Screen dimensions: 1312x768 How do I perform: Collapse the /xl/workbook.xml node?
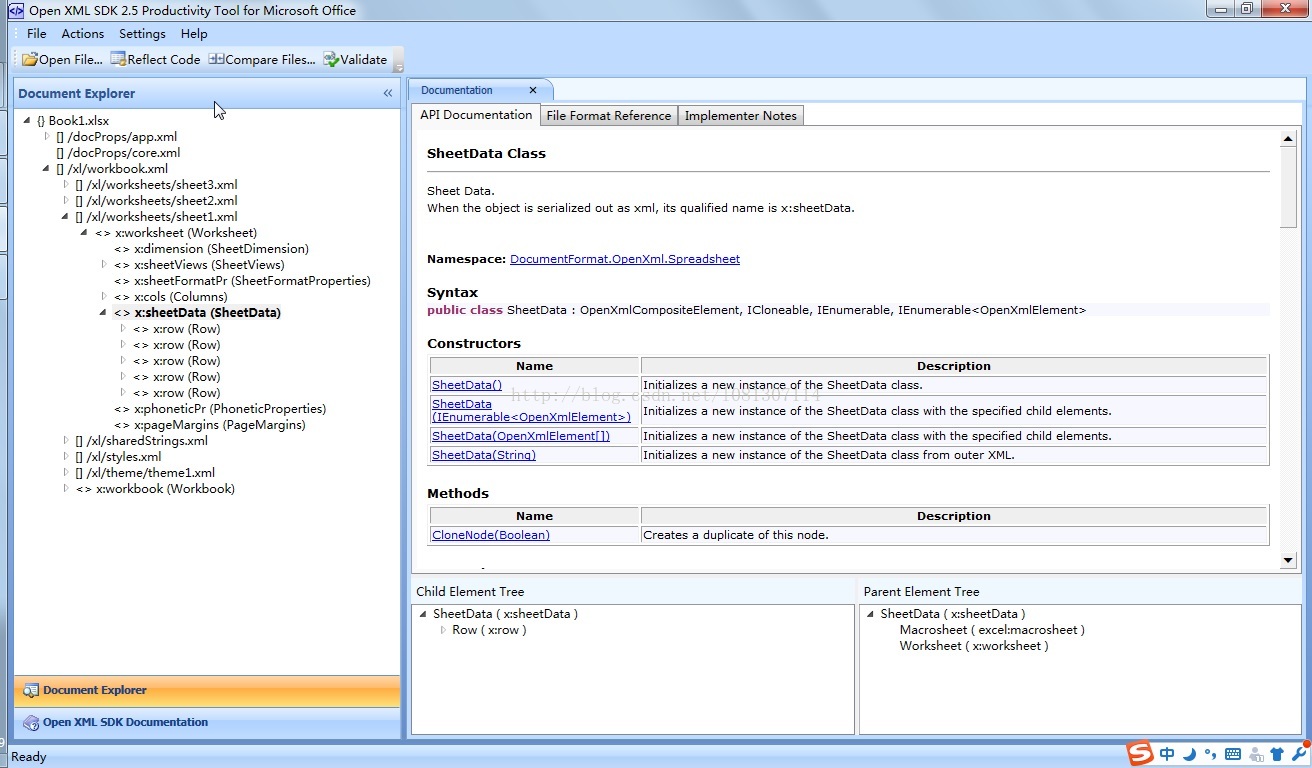tap(46, 169)
